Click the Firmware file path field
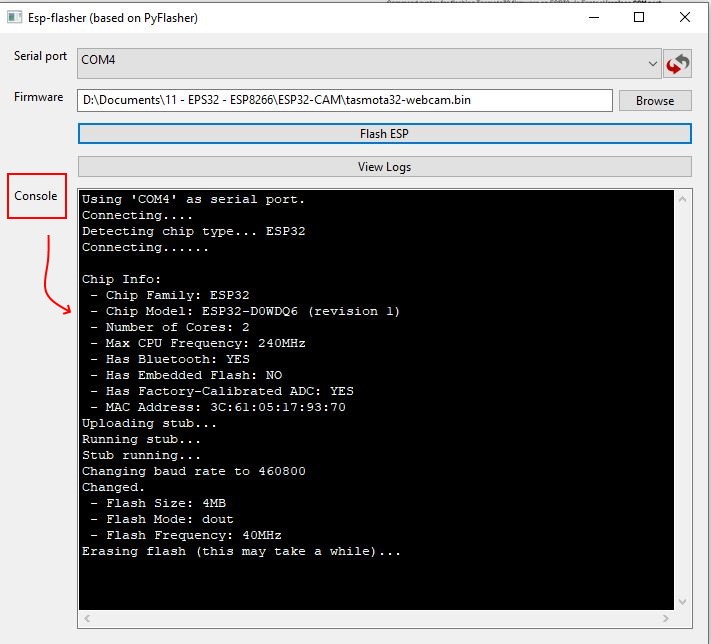 tap(345, 100)
